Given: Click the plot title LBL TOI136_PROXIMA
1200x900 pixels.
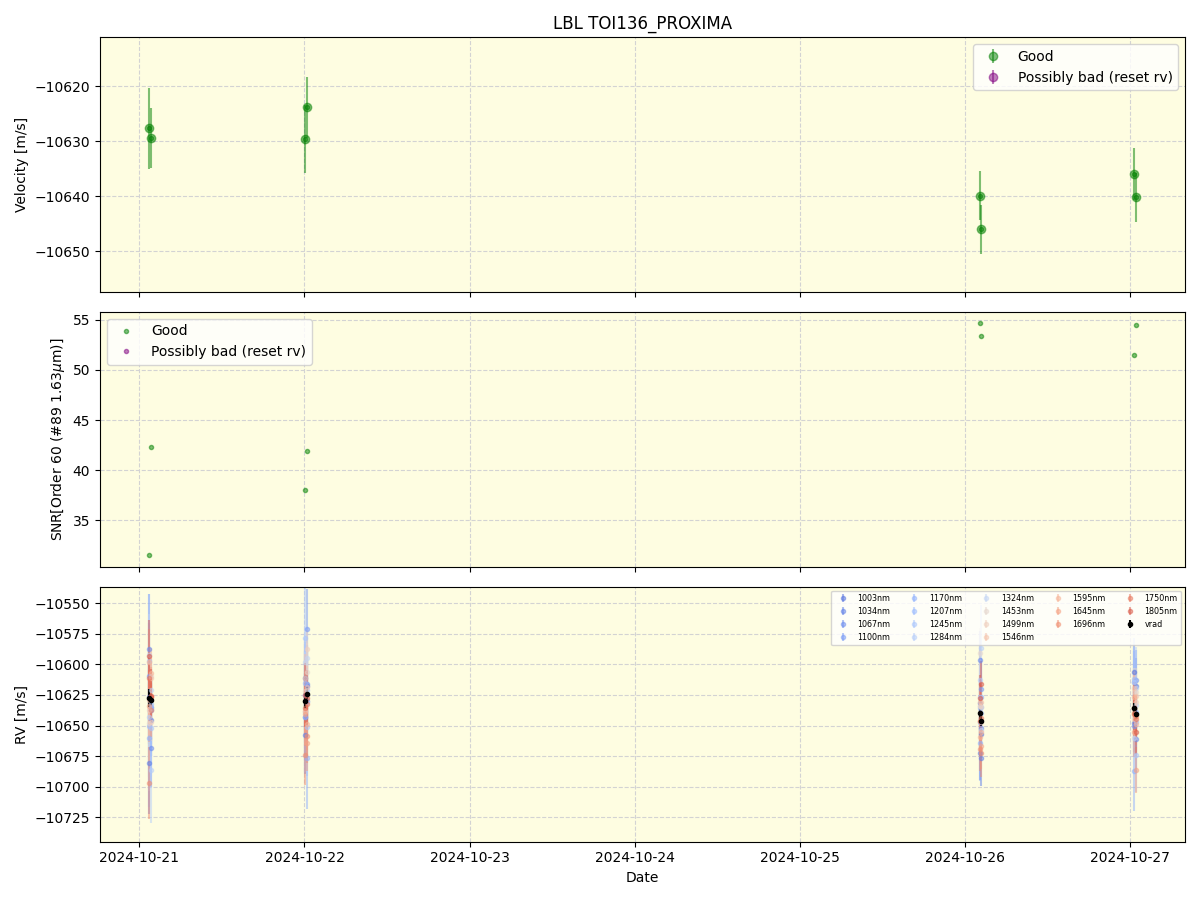Looking at the screenshot, I should pos(642,23).
